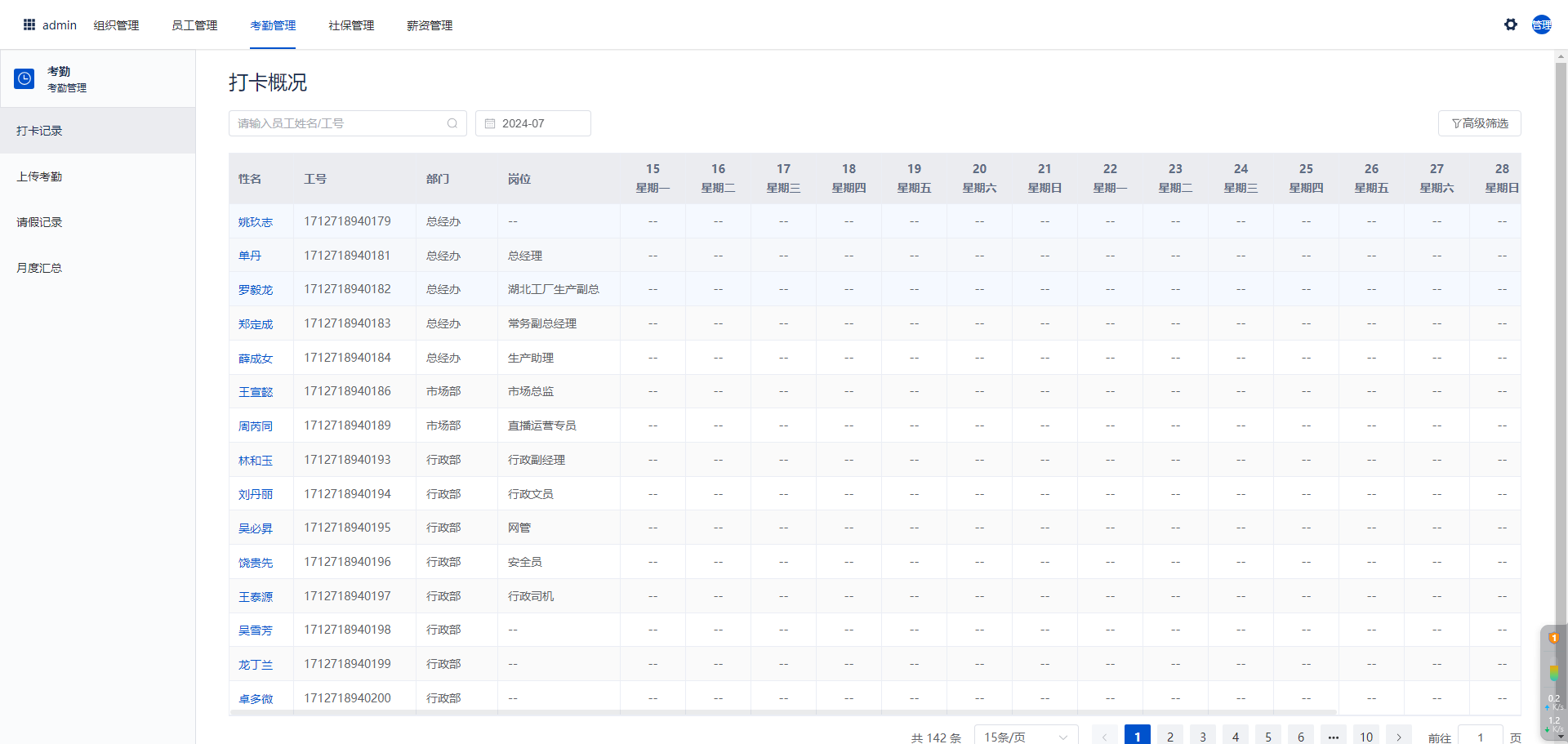Open the 15条/页 page size dropdown
1568x744 pixels.
(1027, 737)
